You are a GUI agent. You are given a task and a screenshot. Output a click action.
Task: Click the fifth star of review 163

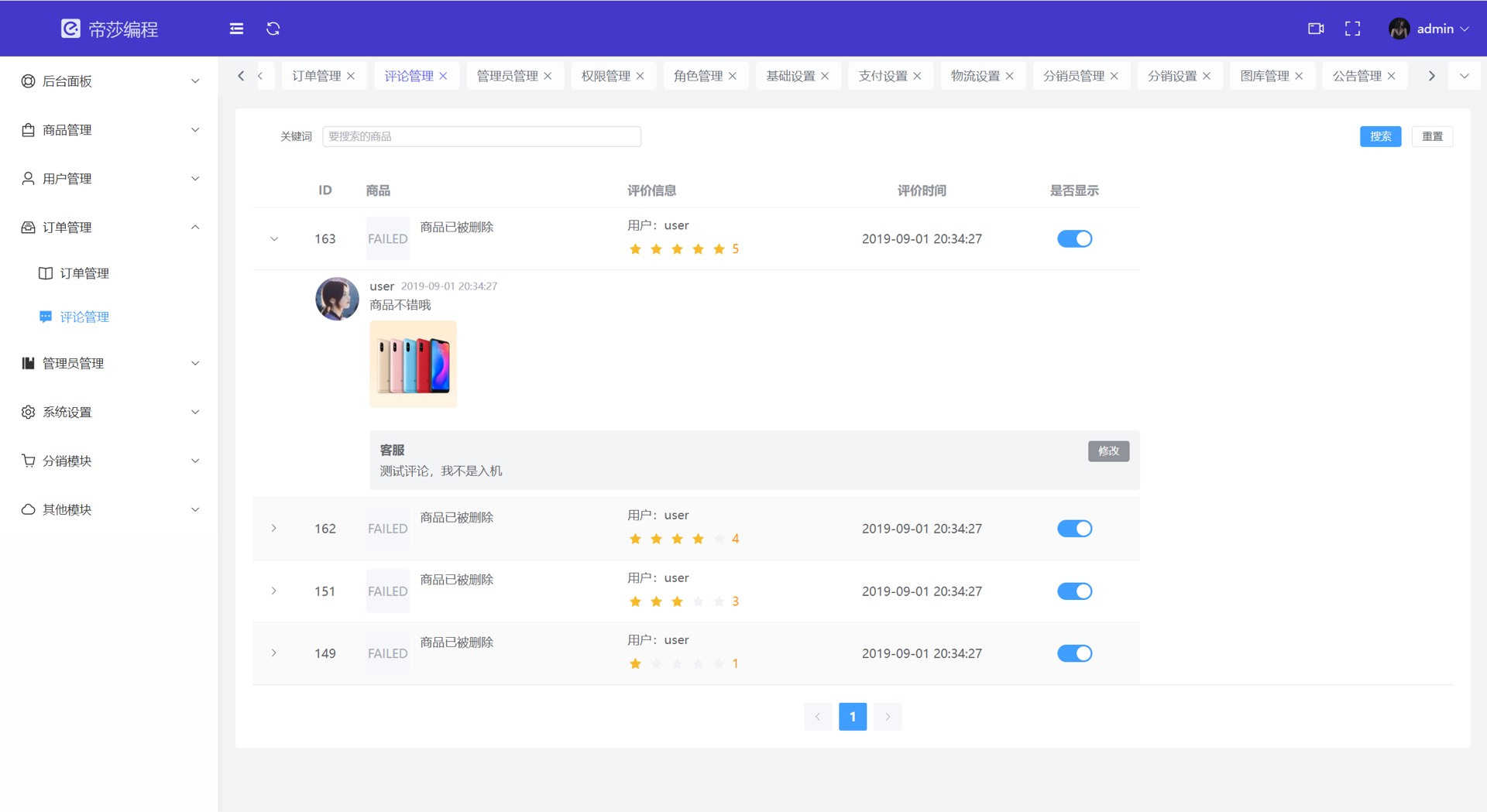[719, 249]
